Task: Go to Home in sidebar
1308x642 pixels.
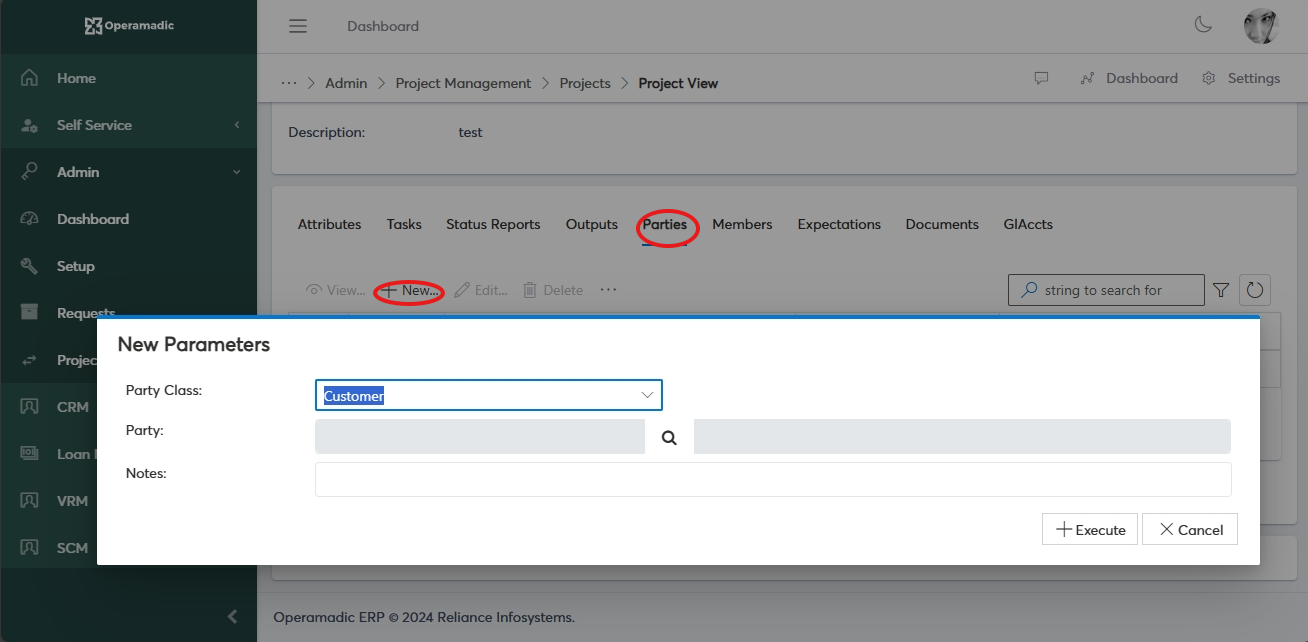Action: click(x=76, y=78)
